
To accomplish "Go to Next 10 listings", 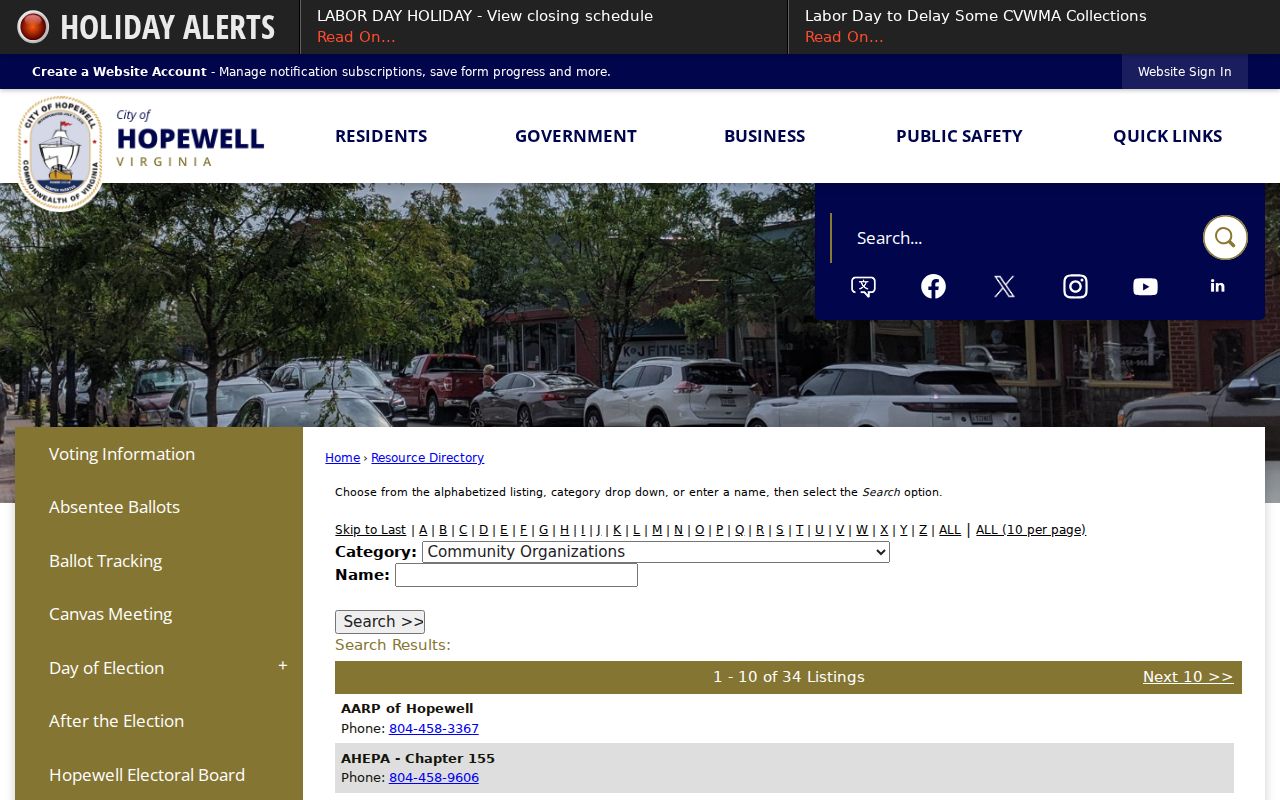I will (1188, 677).
